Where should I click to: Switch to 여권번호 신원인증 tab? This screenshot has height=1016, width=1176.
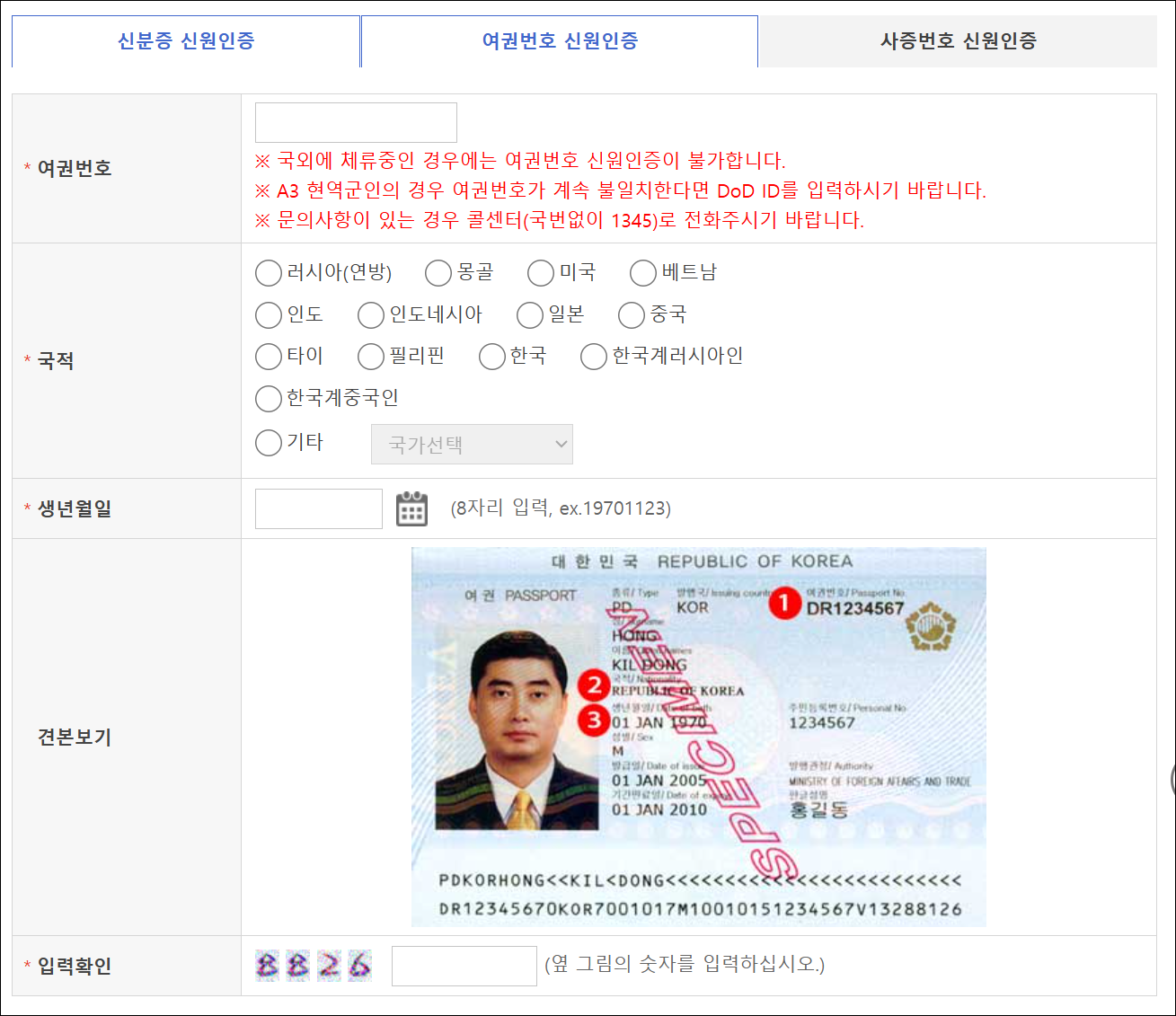point(560,40)
